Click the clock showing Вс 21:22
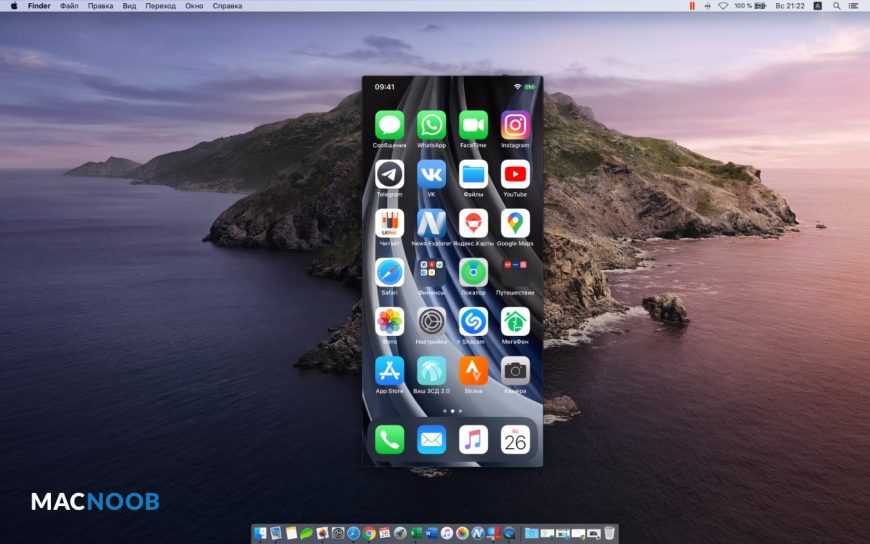 (791, 6)
